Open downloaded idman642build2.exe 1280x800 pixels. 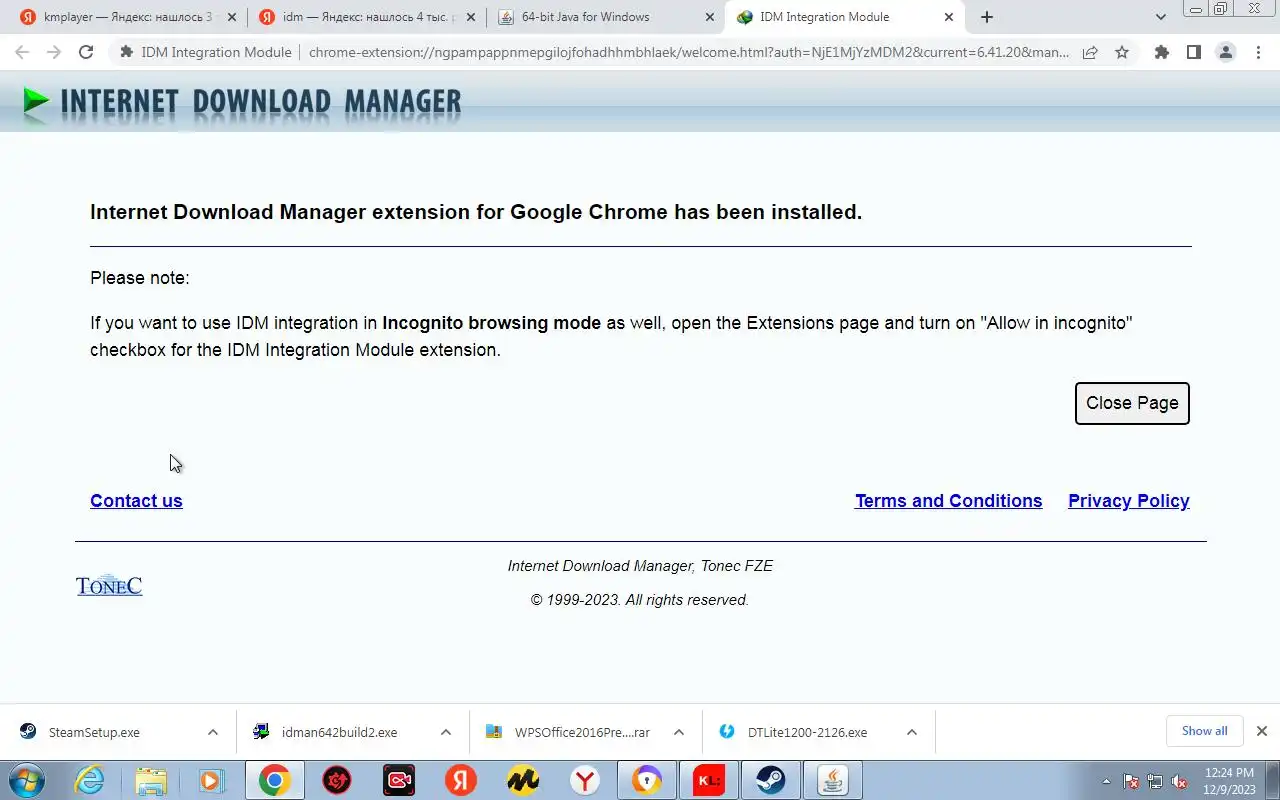pos(339,732)
